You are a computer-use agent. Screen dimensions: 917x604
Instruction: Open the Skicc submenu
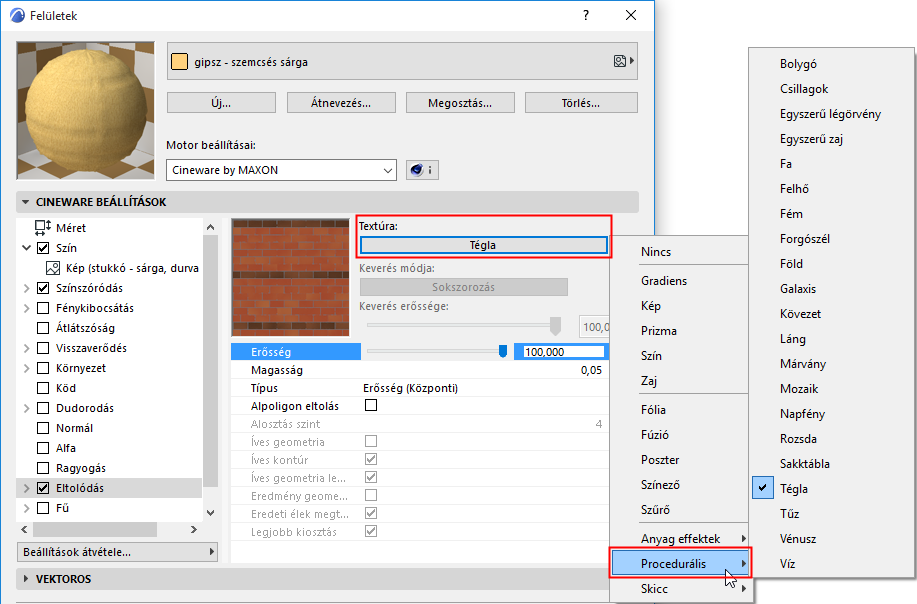(x=680, y=589)
